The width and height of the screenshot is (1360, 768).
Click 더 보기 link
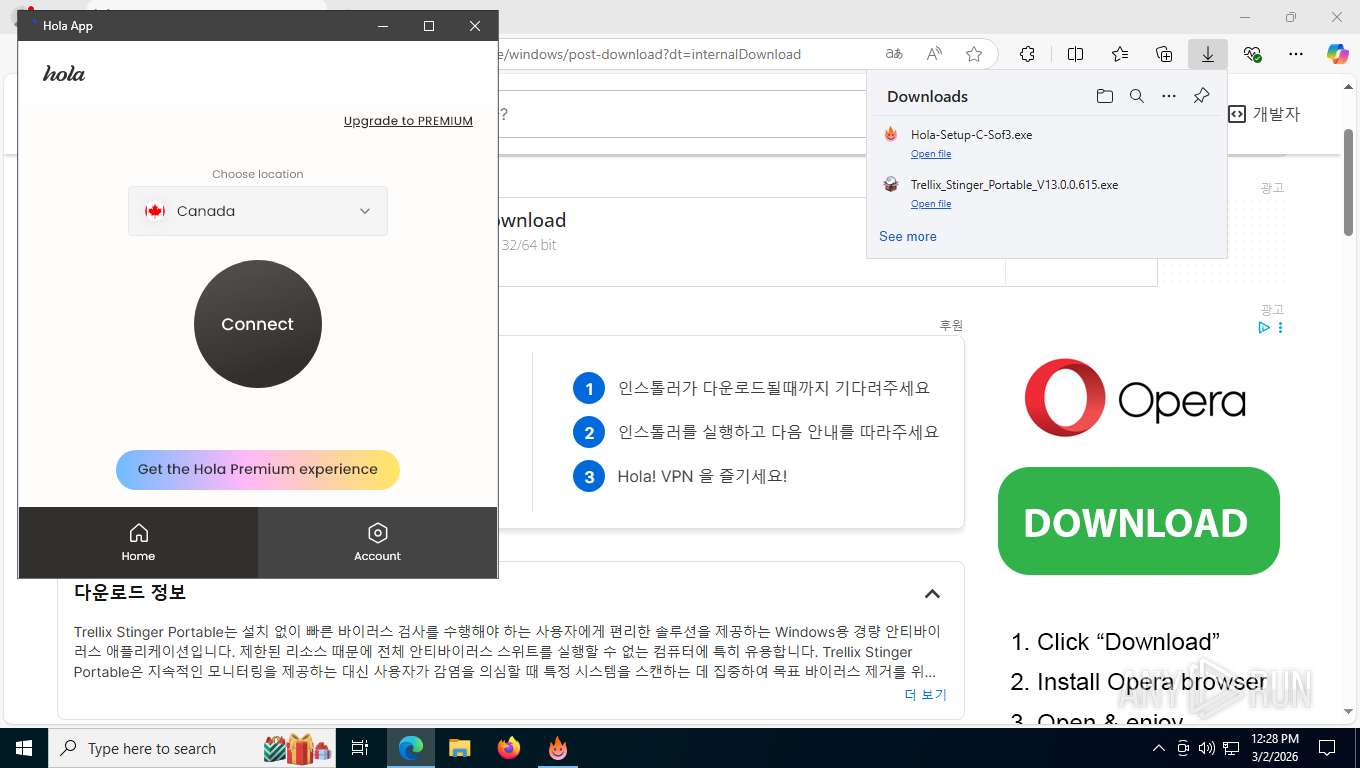[x=925, y=694]
